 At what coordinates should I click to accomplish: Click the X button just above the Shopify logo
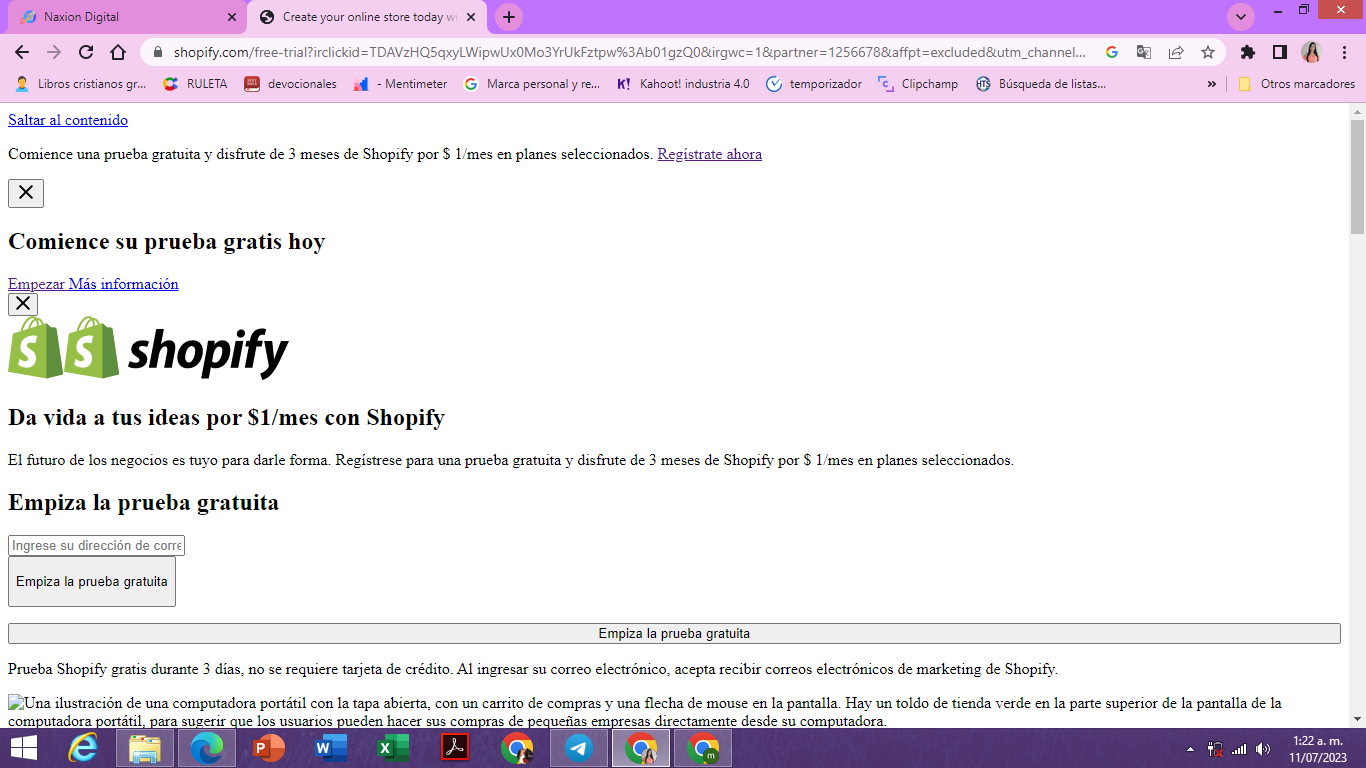[x=23, y=304]
